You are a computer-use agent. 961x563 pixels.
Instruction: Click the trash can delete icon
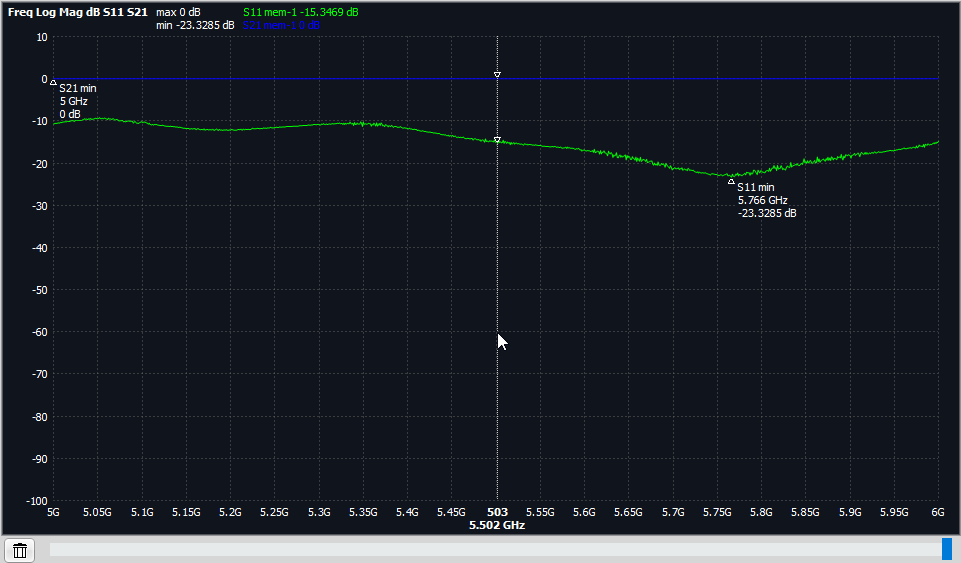tap(20, 549)
